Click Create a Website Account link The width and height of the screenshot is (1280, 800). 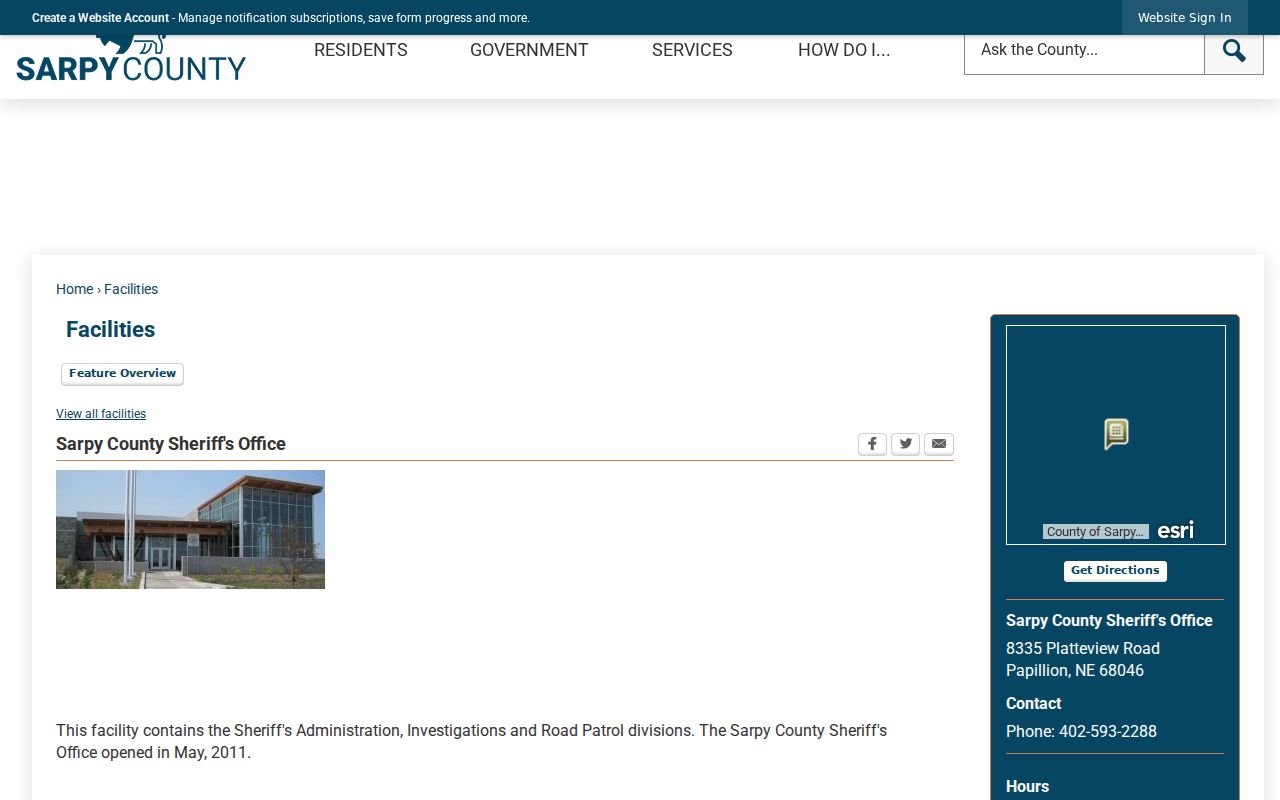pos(100,18)
